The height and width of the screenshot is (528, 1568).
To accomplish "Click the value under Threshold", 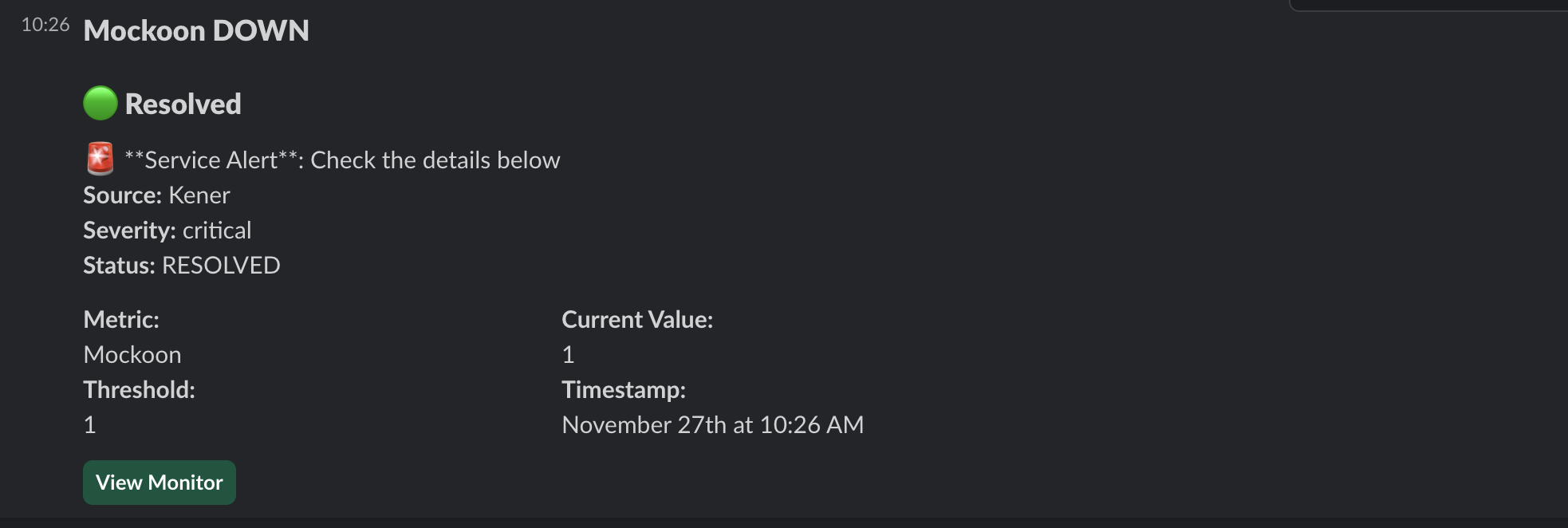I will click(90, 425).
